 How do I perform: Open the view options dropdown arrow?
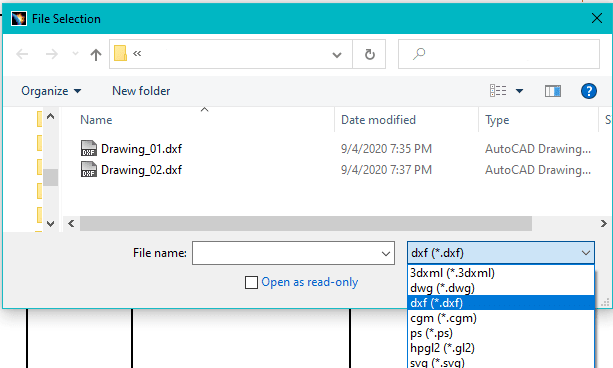tap(520, 91)
